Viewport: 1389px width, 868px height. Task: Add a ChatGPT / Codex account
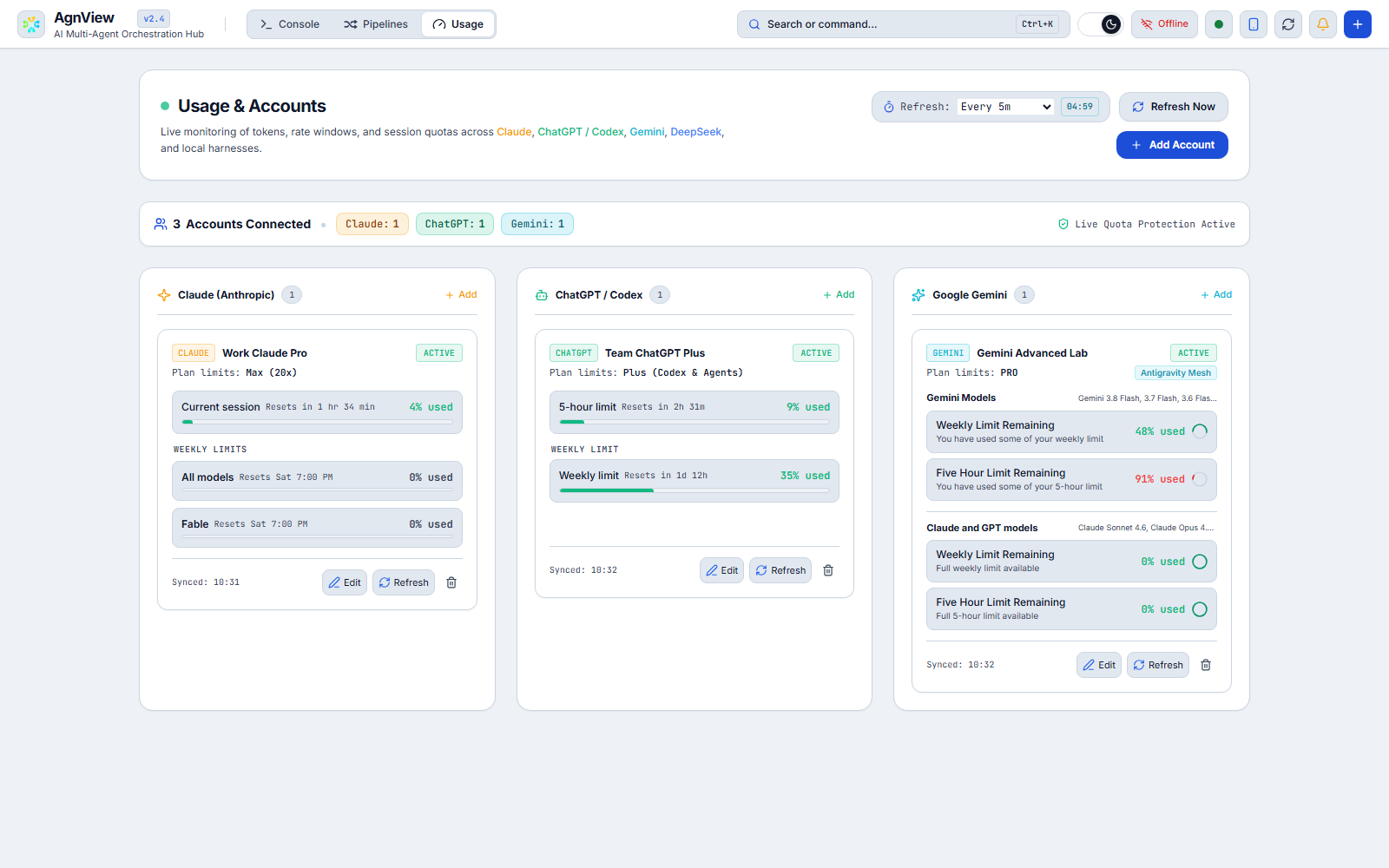click(x=839, y=295)
